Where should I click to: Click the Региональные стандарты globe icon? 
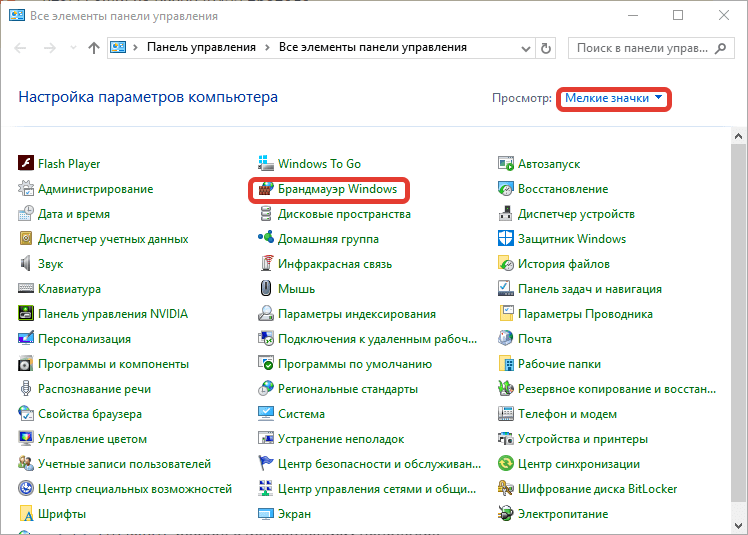(266, 388)
